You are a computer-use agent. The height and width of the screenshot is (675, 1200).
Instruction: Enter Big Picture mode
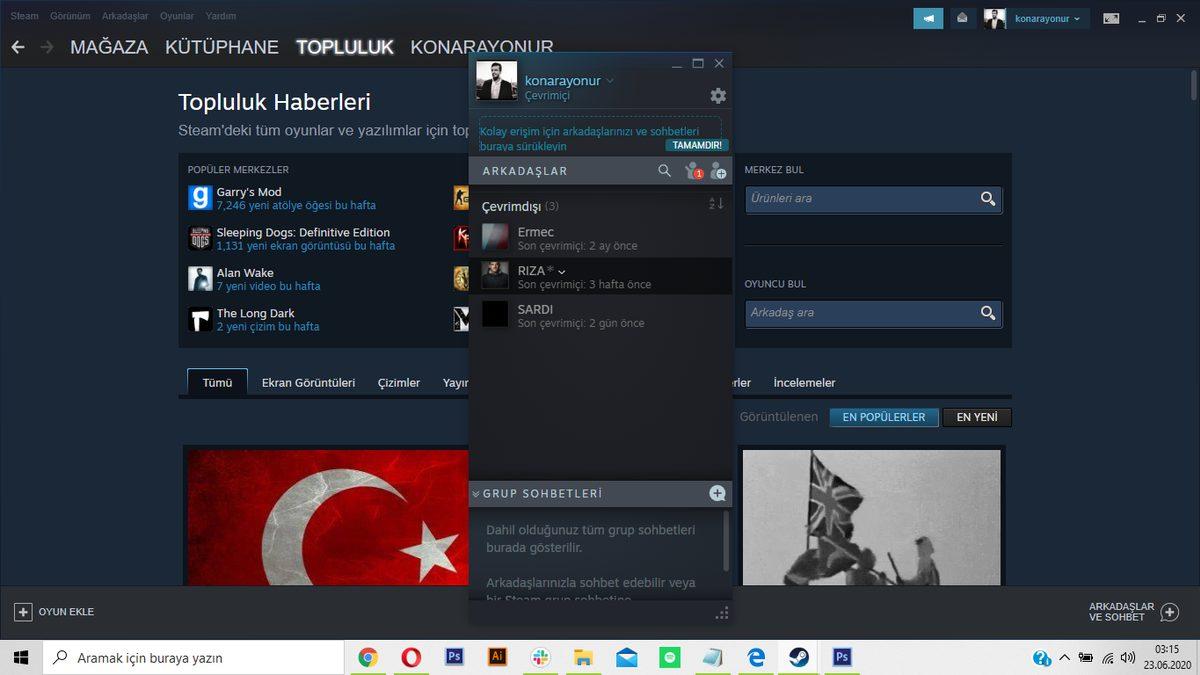(1110, 17)
